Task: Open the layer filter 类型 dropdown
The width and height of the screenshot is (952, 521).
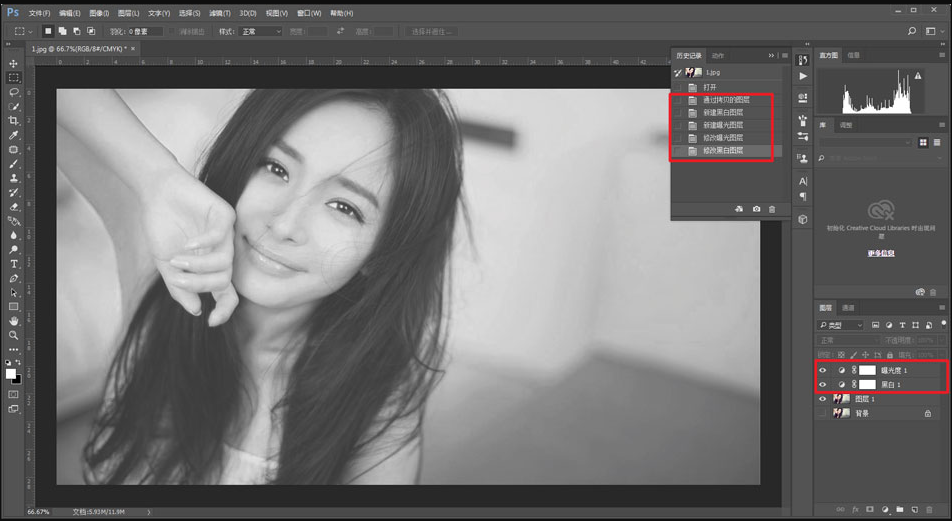Action: 841,326
